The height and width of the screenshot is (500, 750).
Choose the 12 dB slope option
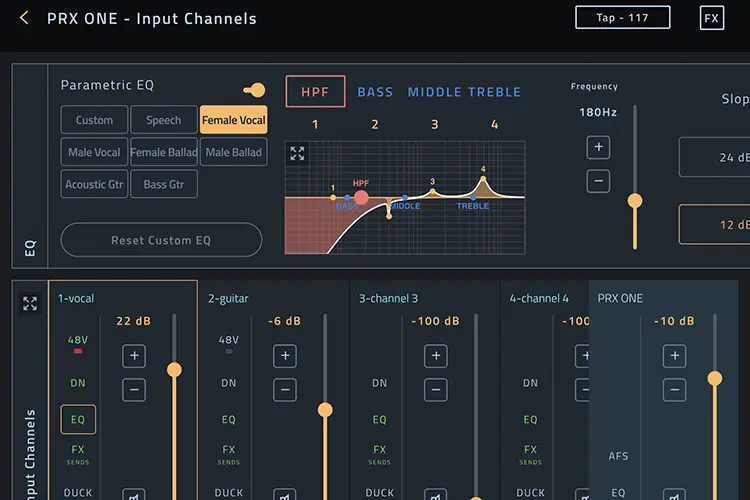point(714,224)
